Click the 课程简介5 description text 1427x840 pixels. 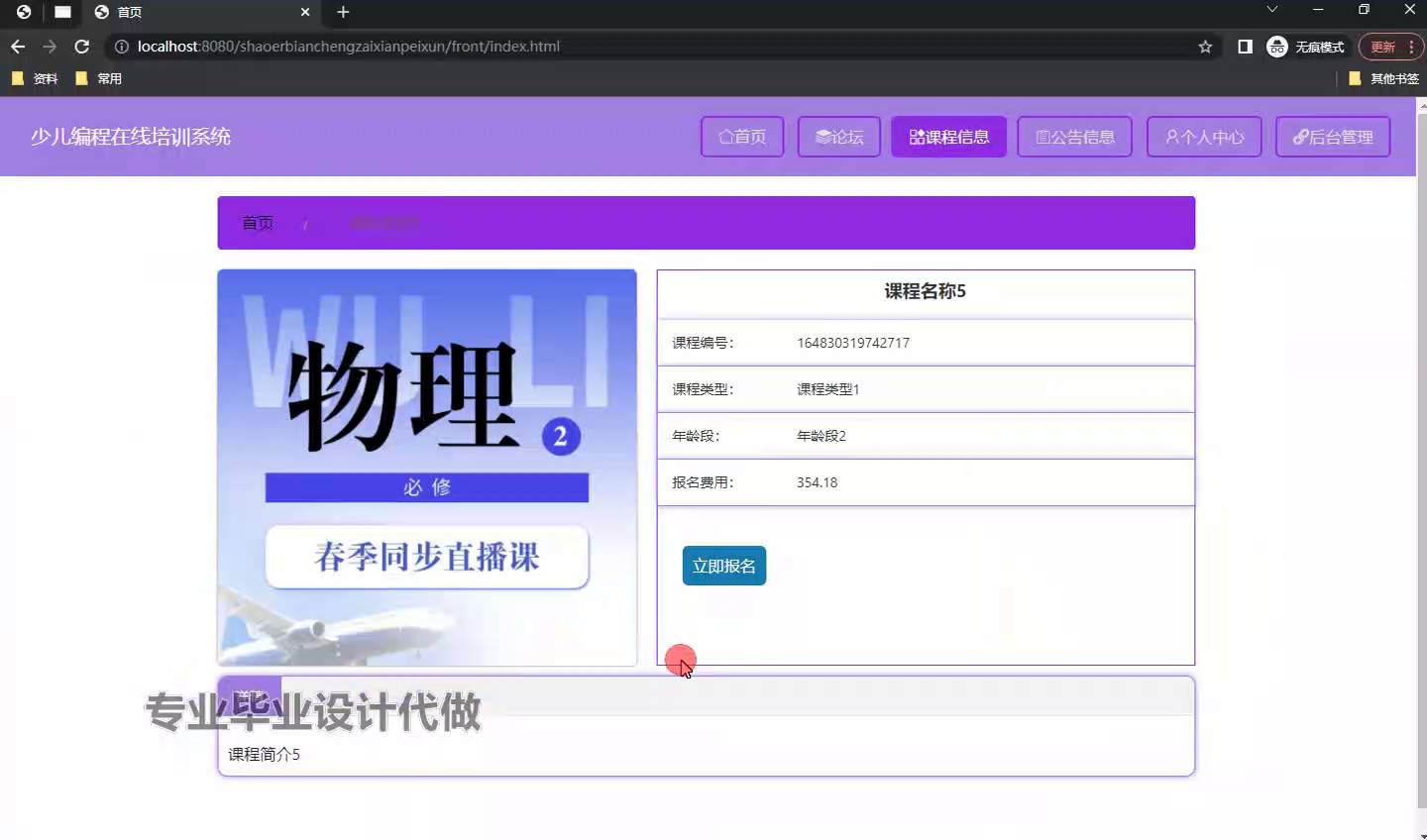[x=265, y=755]
